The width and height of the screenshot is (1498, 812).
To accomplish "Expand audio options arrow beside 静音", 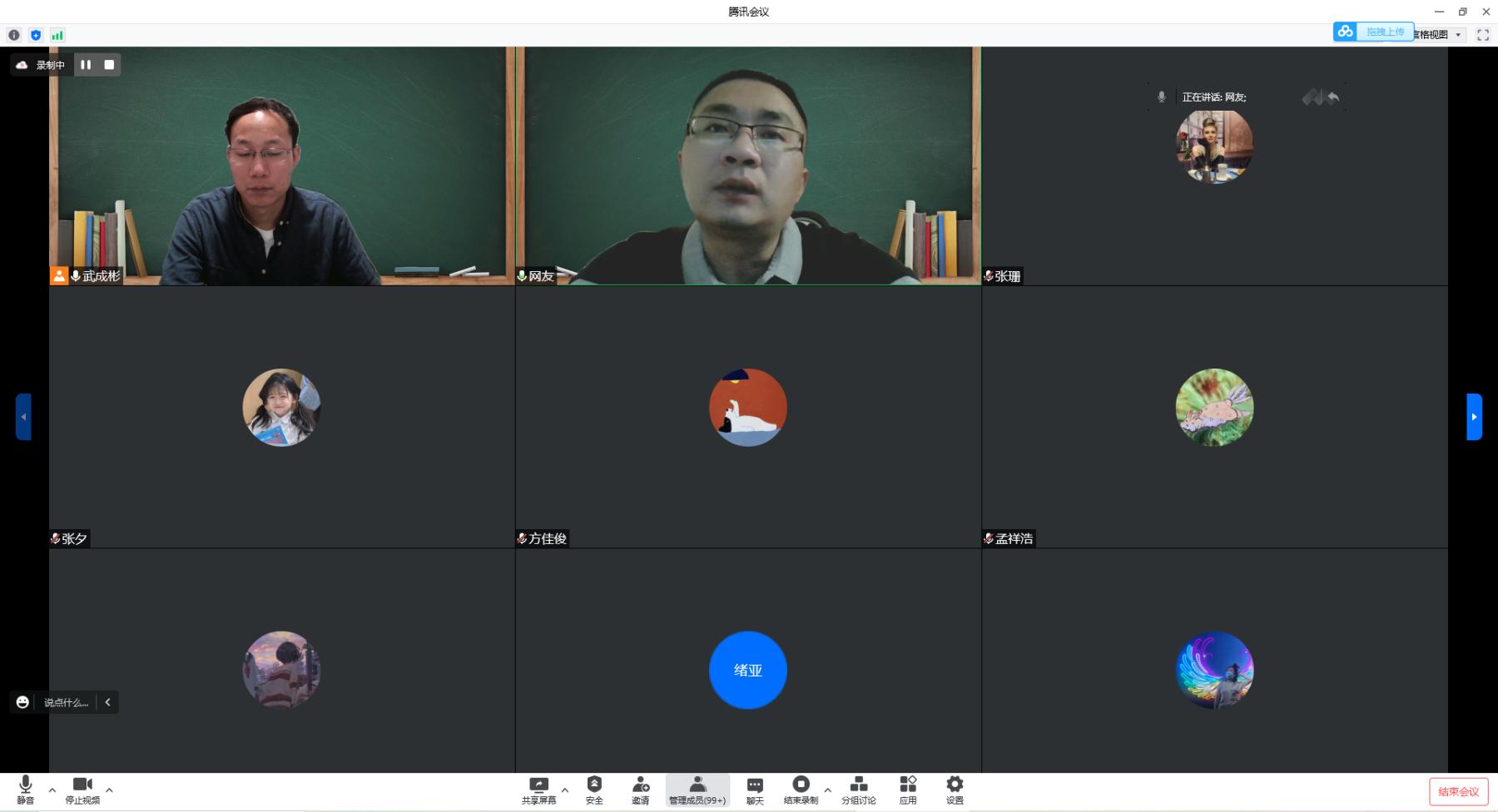I will click(x=52, y=790).
